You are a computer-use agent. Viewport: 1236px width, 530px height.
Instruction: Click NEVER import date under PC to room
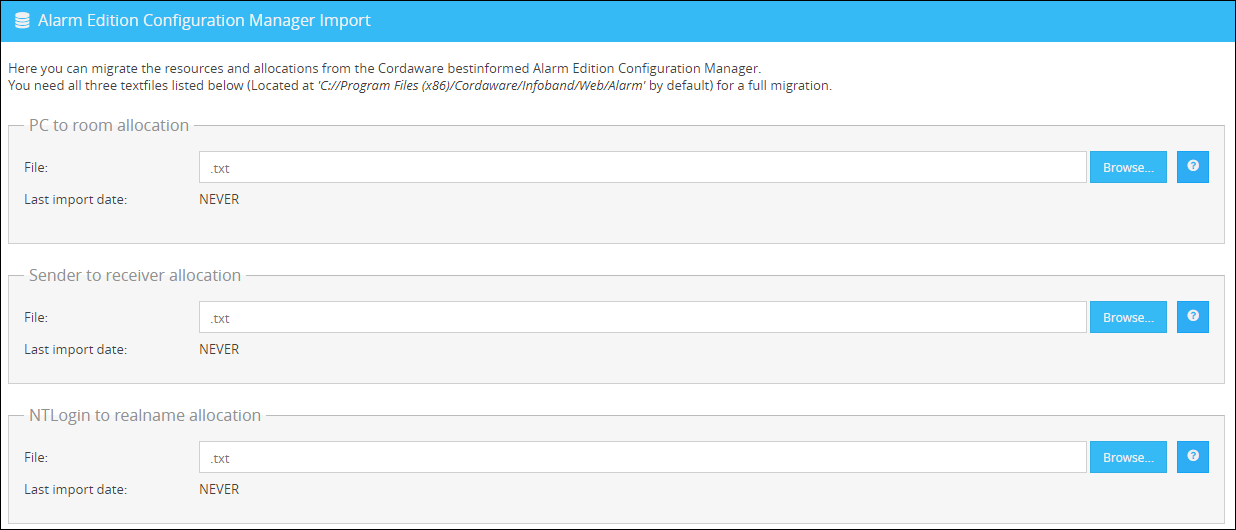pyautogui.click(x=219, y=200)
